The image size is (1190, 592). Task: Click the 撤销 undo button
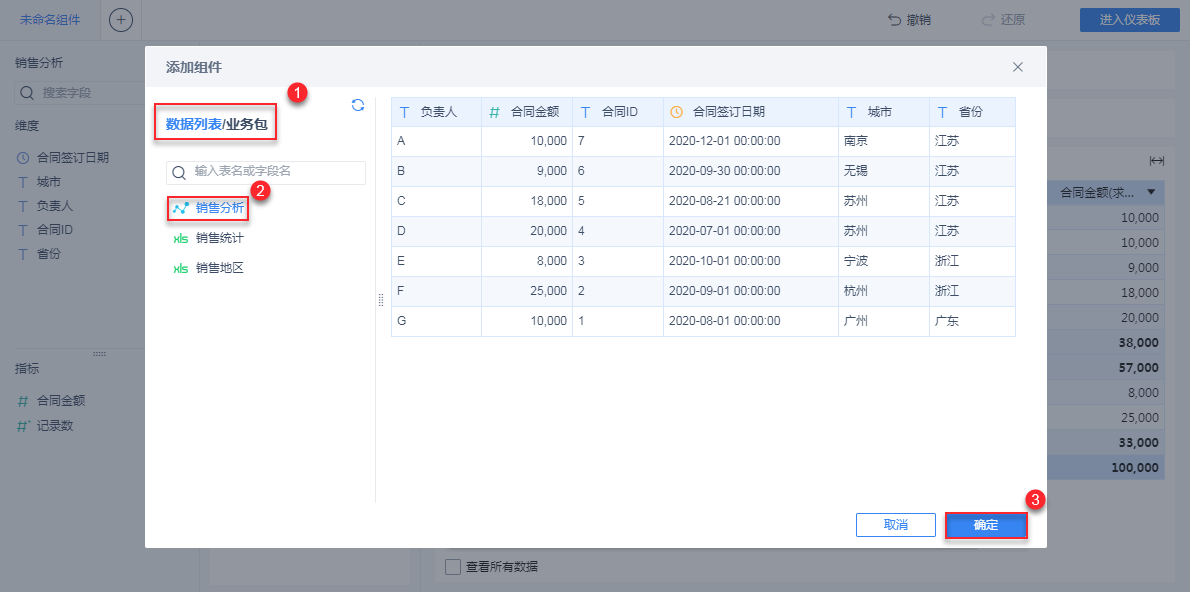[909, 20]
